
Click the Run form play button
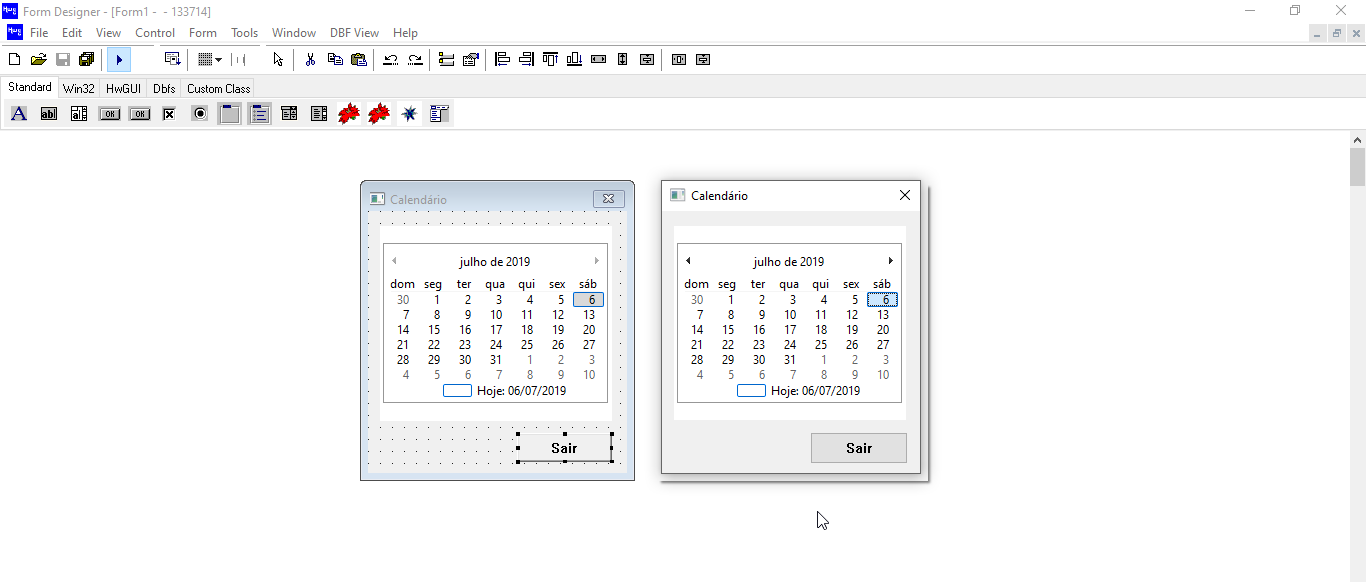[x=119, y=60]
